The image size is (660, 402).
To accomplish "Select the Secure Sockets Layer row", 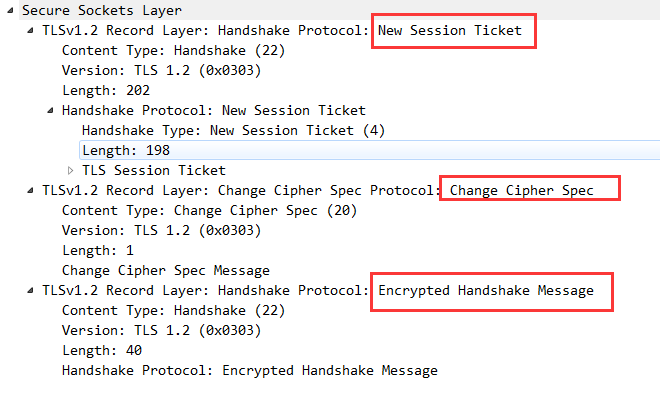I will tap(339, 10).
